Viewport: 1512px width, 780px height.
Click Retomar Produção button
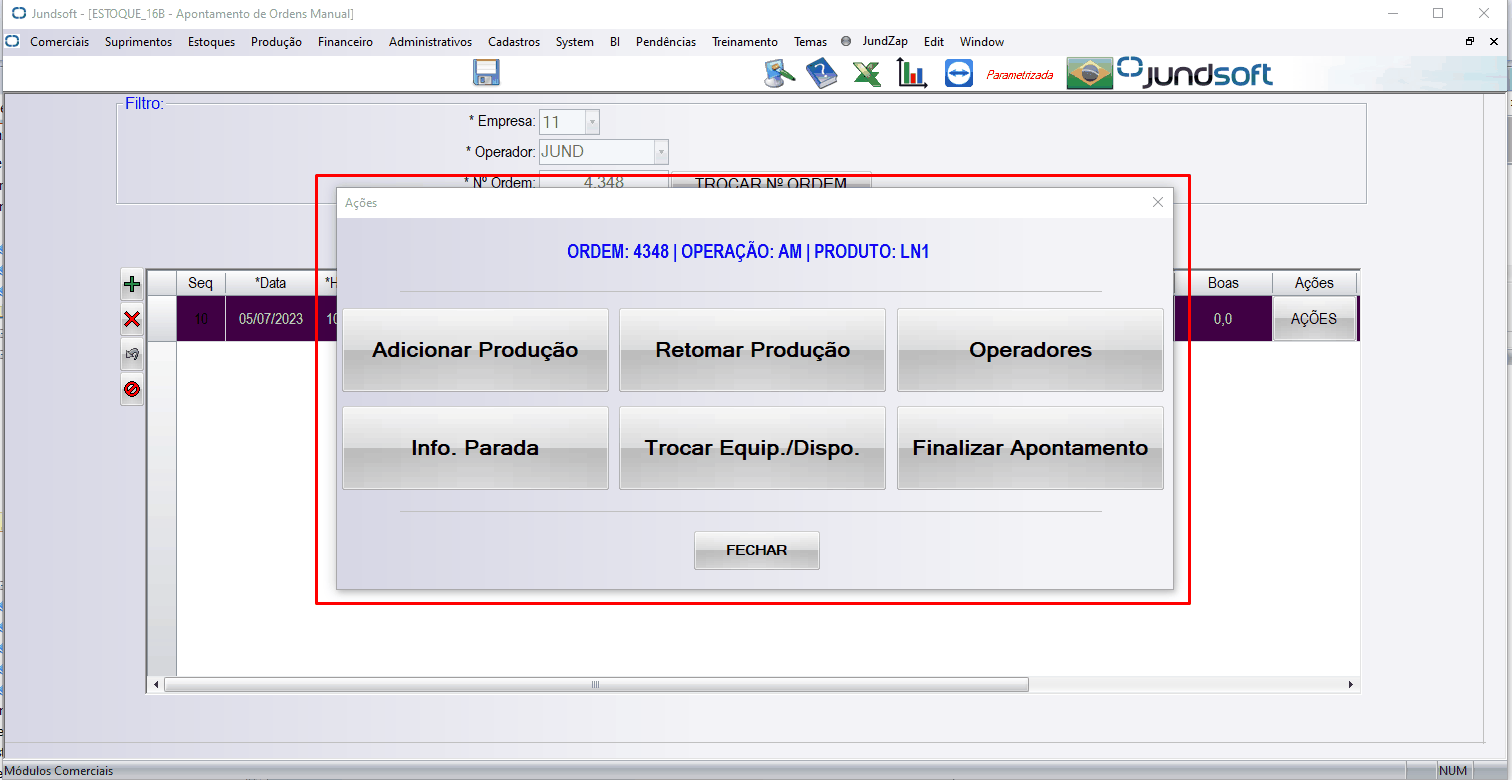[x=752, y=350]
